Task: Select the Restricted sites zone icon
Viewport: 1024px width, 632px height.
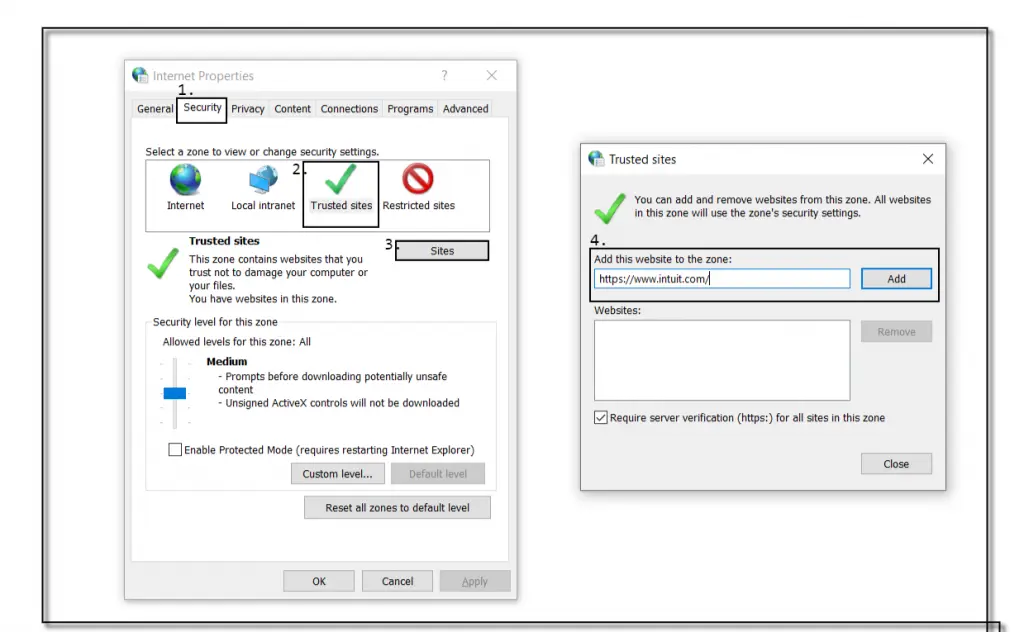Action: tap(418, 179)
